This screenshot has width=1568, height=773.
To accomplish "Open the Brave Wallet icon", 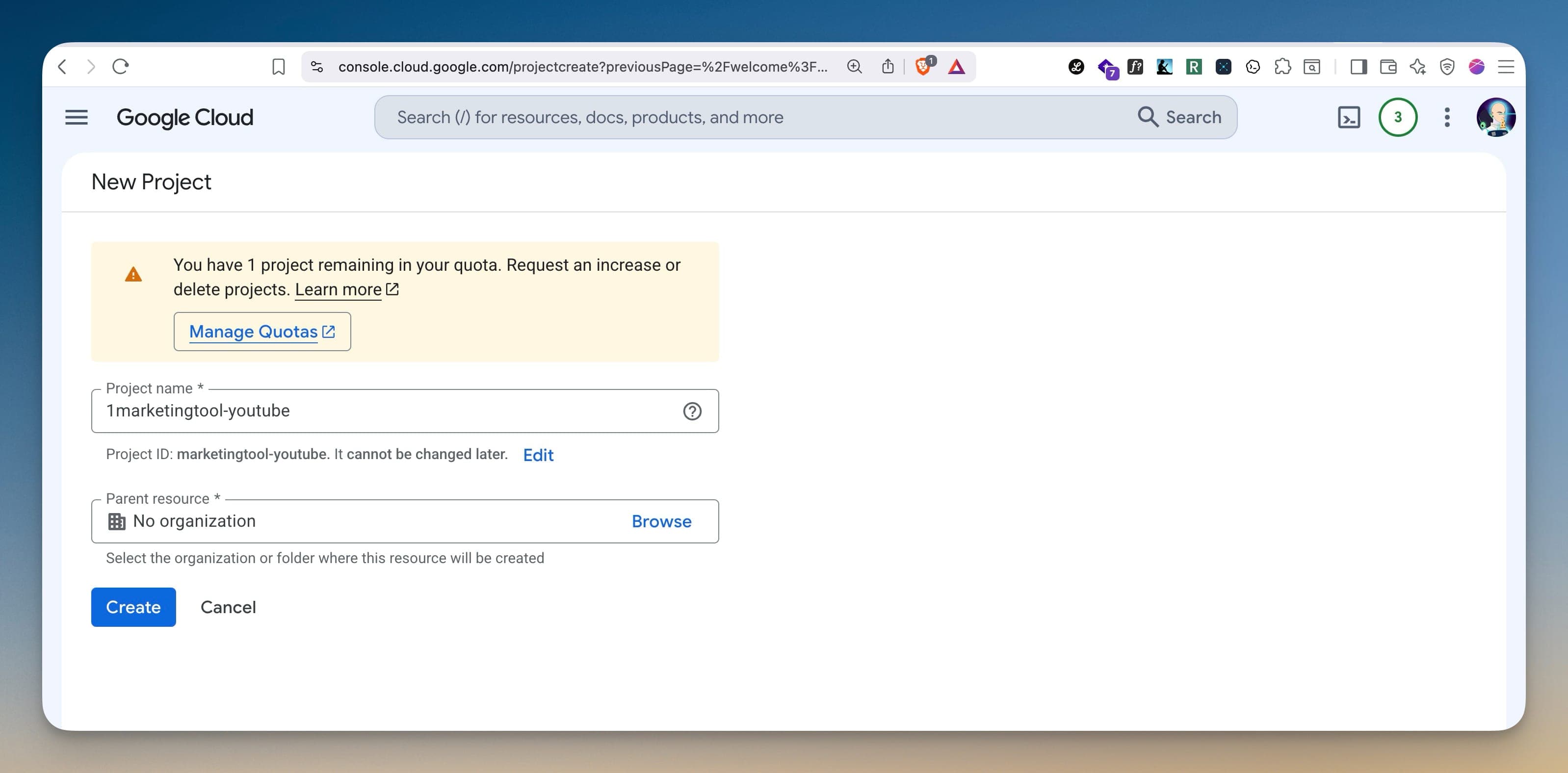I will pos(1388,66).
